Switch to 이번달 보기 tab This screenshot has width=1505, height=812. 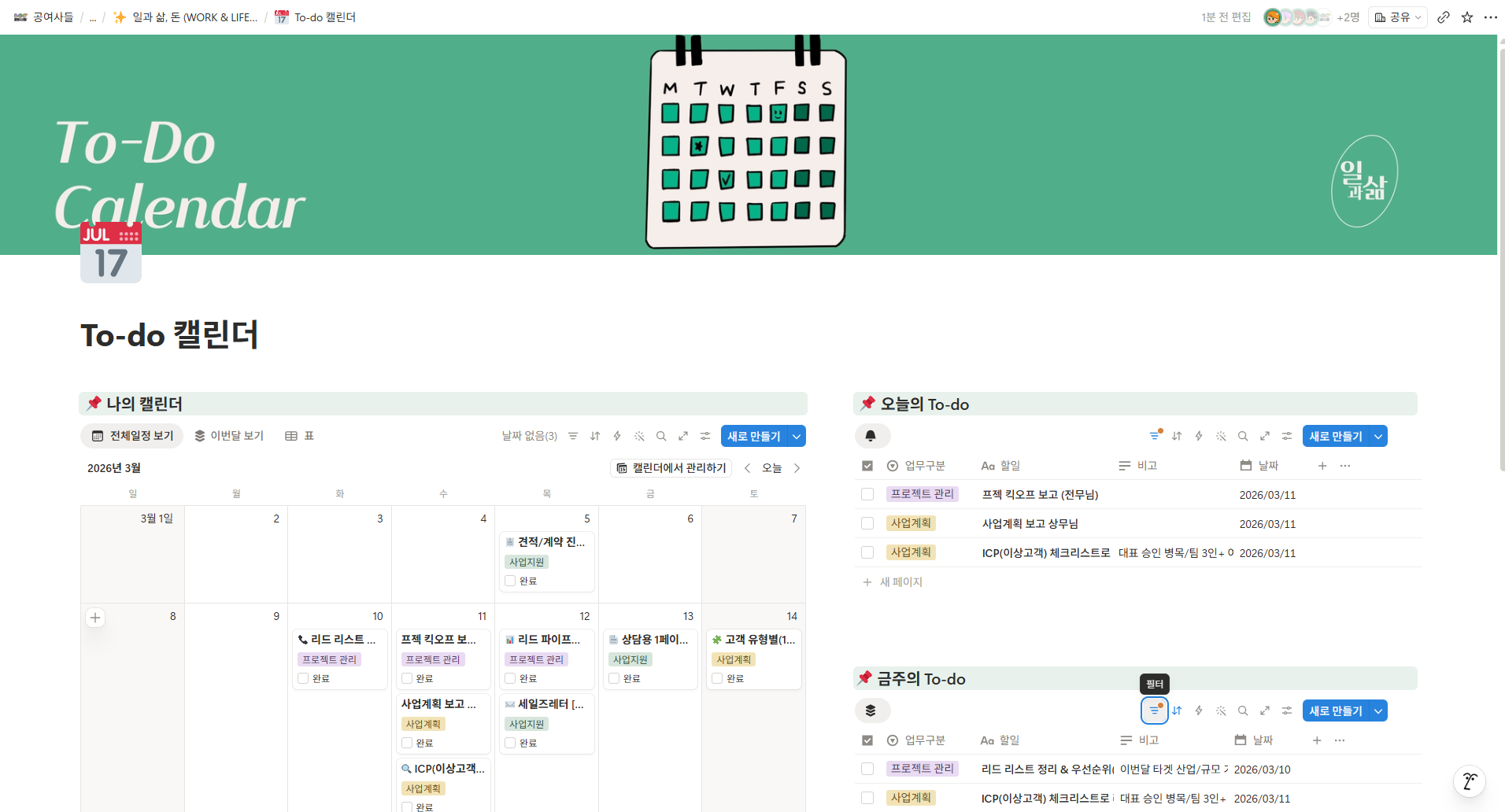[229, 436]
